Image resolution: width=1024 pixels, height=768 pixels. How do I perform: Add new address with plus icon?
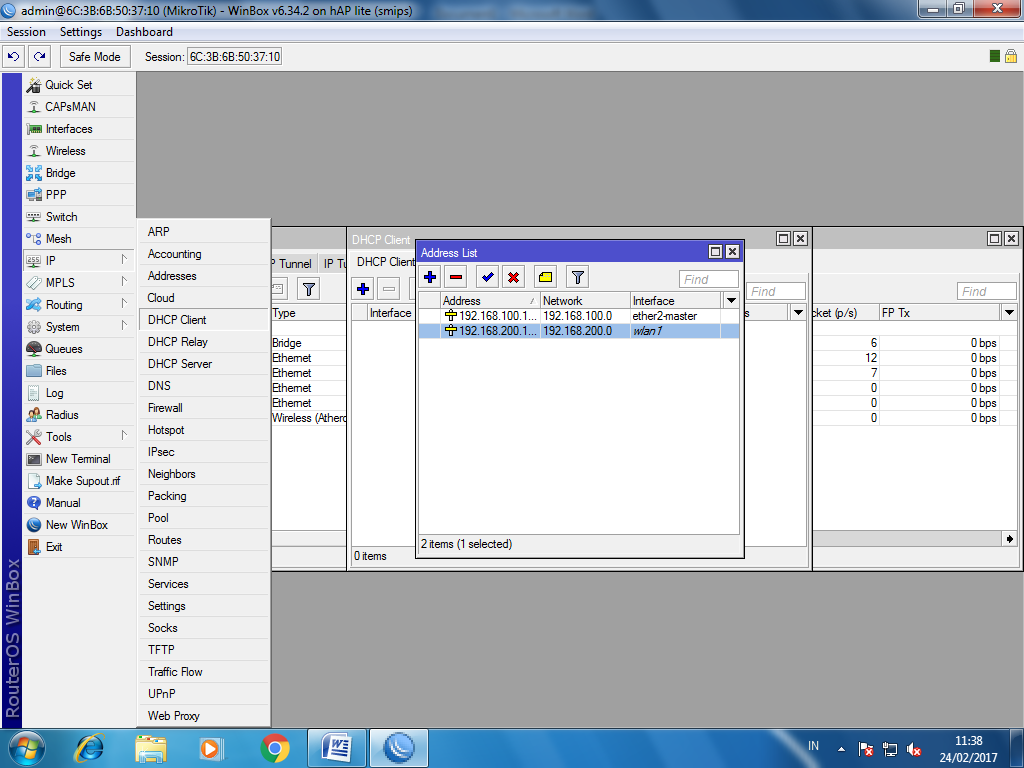pyautogui.click(x=430, y=278)
